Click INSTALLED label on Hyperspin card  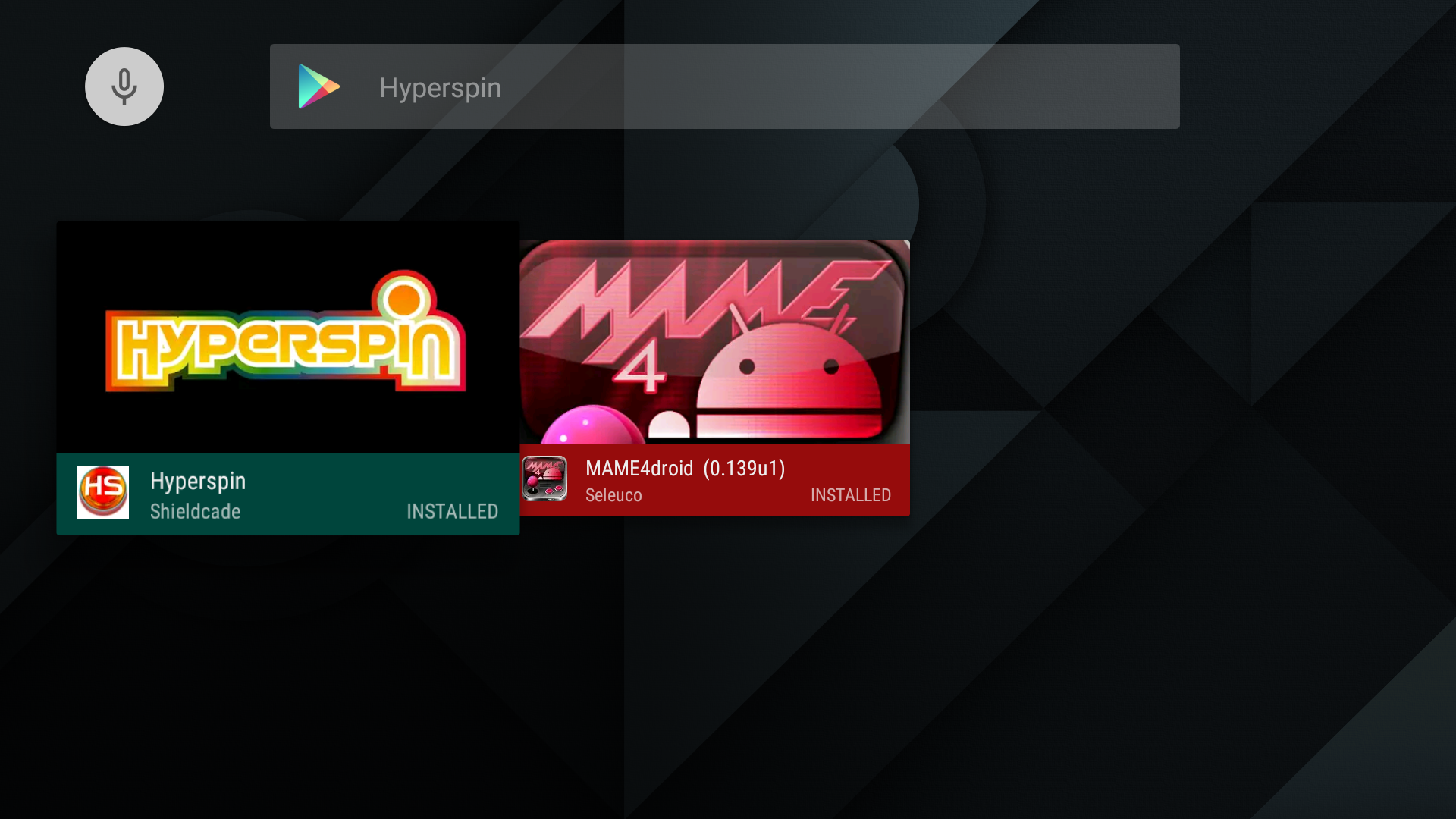(x=453, y=512)
